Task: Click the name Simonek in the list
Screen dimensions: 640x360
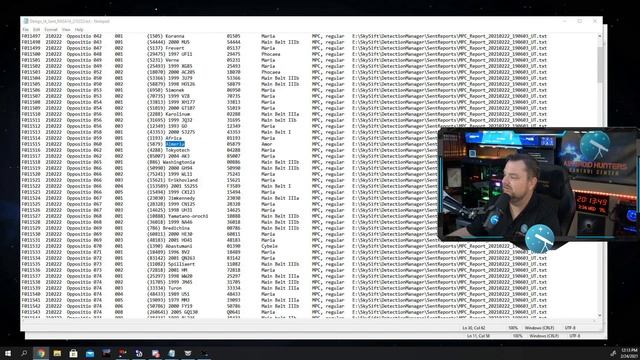Action: 175,90
